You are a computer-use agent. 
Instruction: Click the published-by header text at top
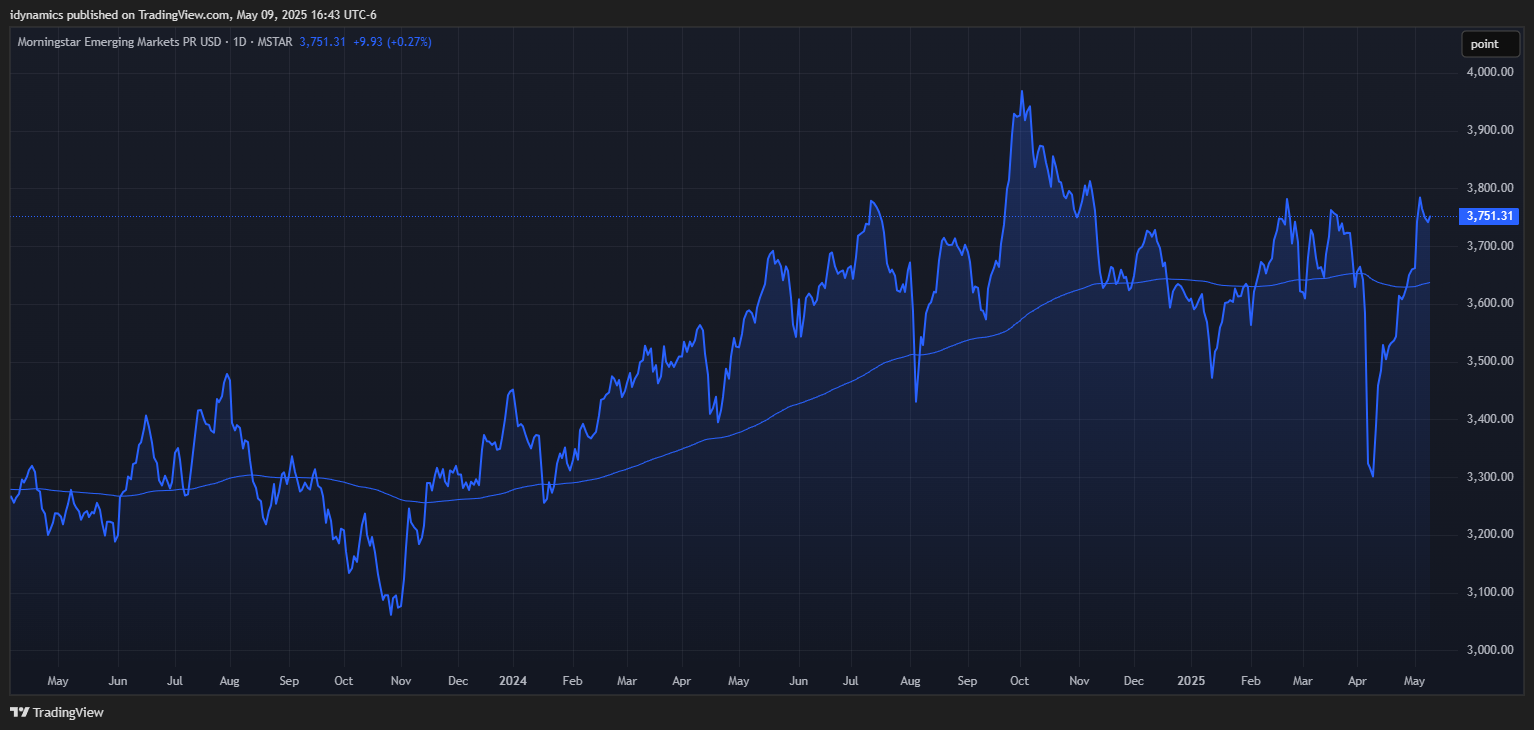[x=193, y=14]
